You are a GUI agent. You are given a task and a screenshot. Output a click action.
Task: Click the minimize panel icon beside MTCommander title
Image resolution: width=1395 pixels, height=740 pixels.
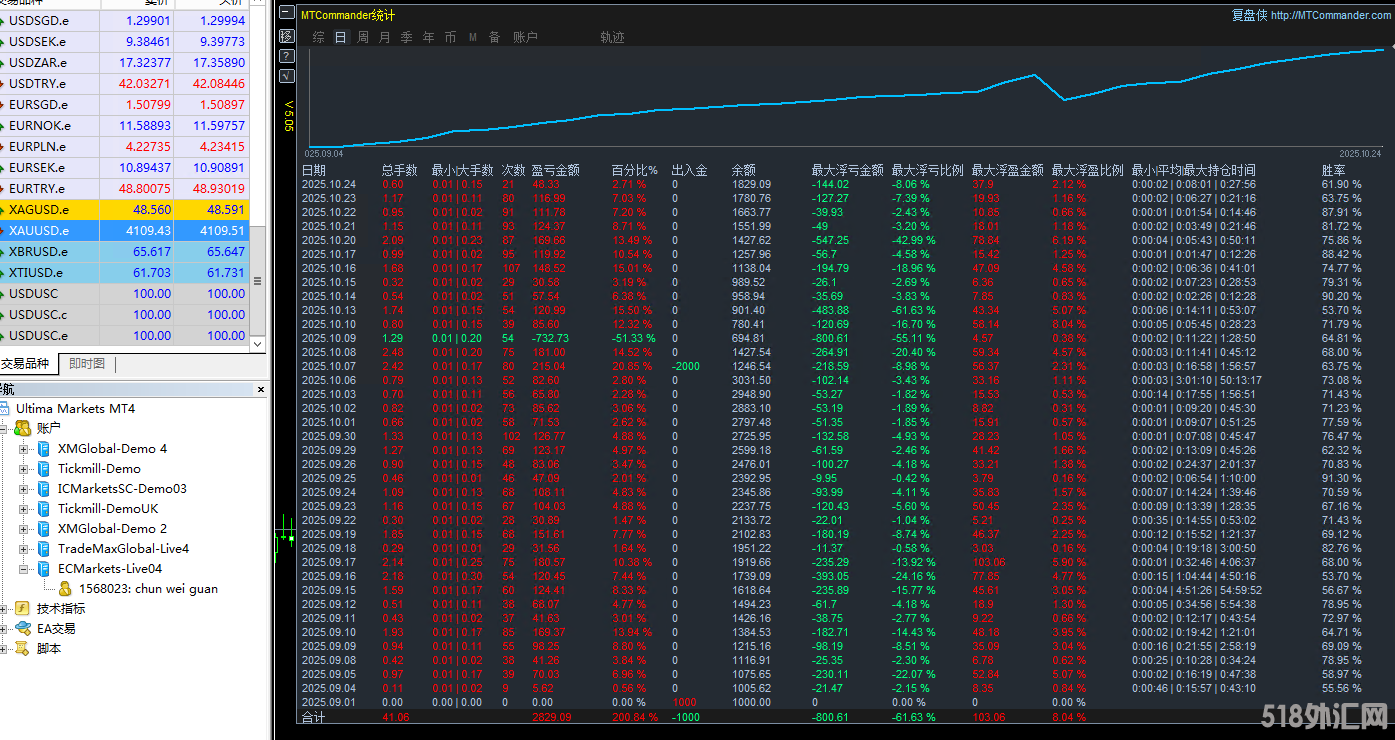point(287,14)
